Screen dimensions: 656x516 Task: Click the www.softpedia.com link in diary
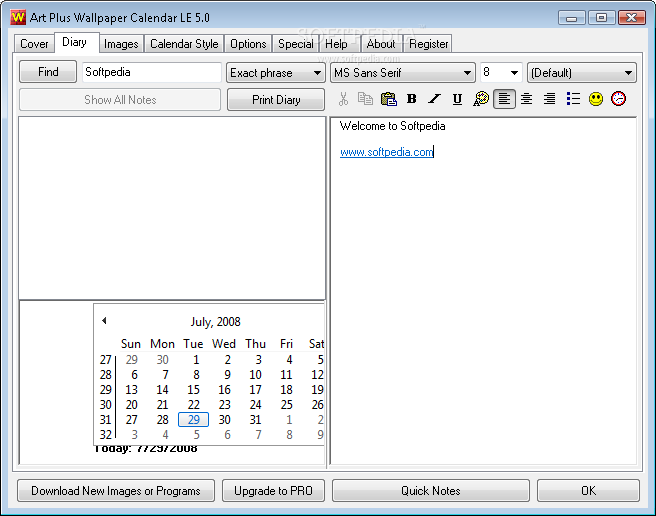pyautogui.click(x=387, y=152)
